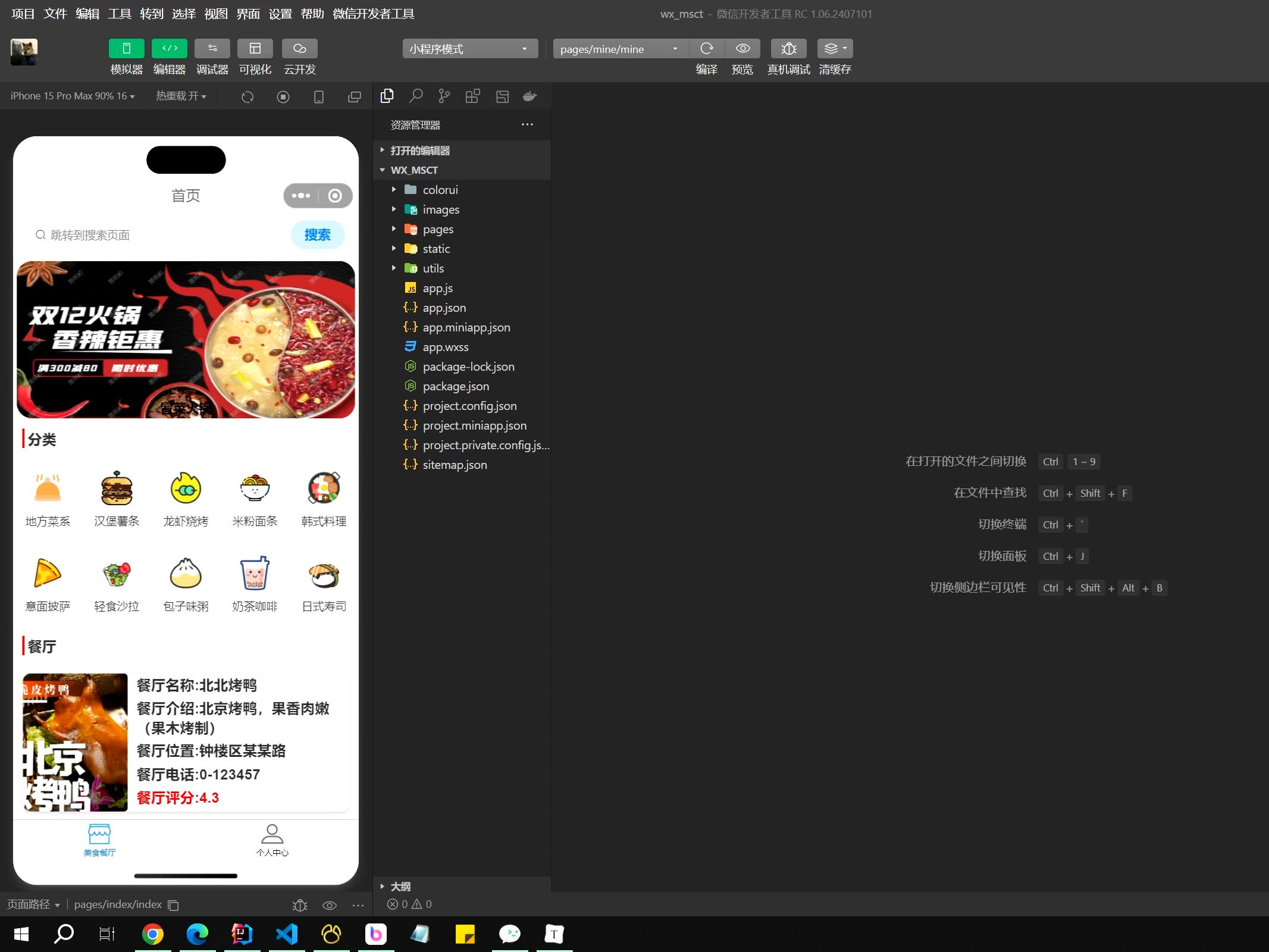This screenshot has width=1269, height=952.
Task: Open the source control panel
Action: (444, 95)
